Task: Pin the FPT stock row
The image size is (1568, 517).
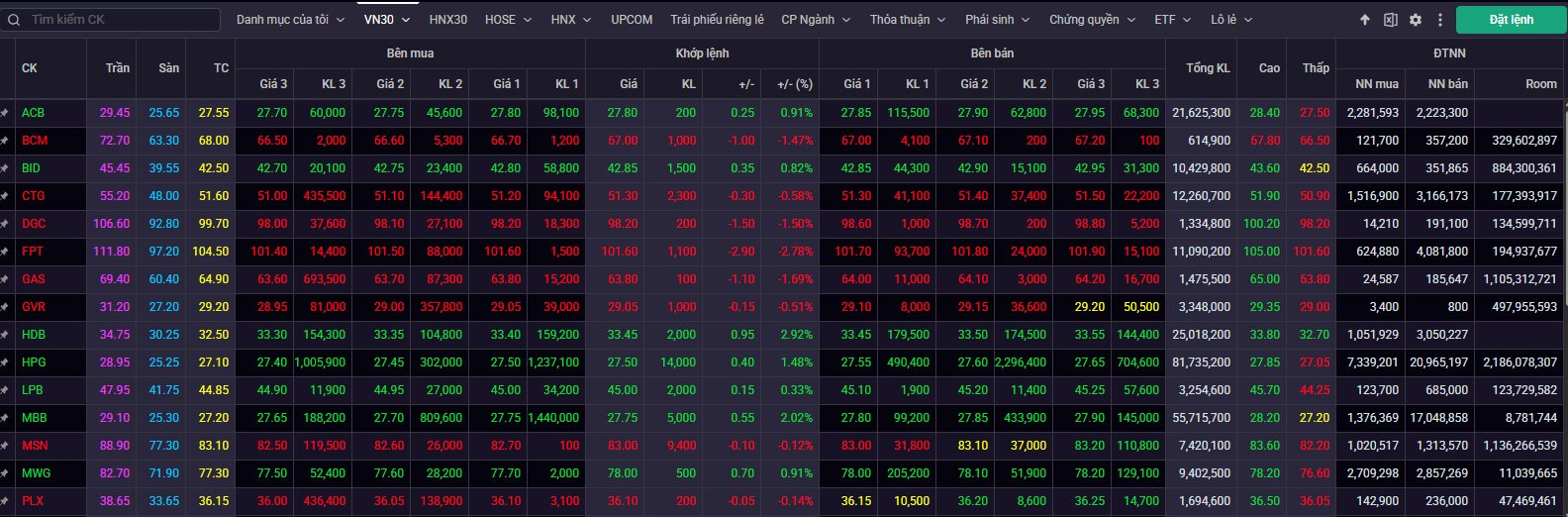Action: coord(5,252)
